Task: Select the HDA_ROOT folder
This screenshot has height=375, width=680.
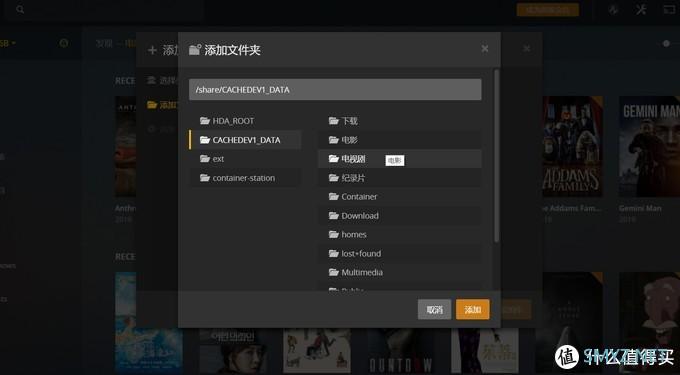Action: pyautogui.click(x=246, y=121)
